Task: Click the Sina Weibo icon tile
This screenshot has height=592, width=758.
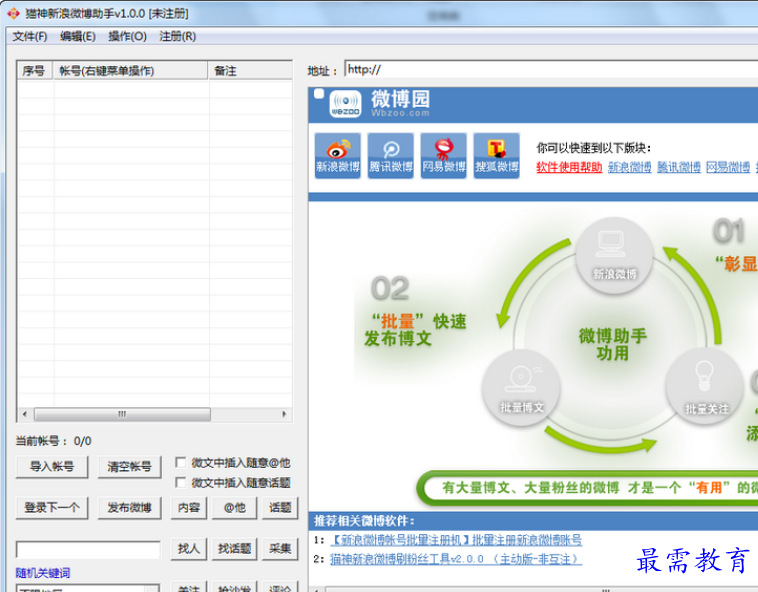Action: click(x=337, y=156)
